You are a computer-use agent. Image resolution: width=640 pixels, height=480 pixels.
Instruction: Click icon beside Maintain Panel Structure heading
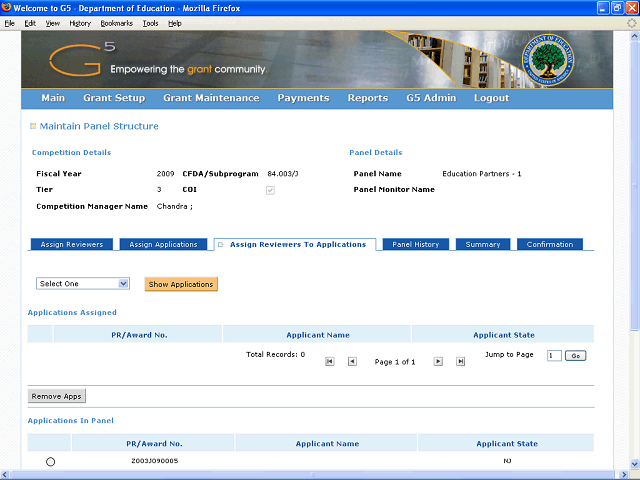[x=33, y=126]
